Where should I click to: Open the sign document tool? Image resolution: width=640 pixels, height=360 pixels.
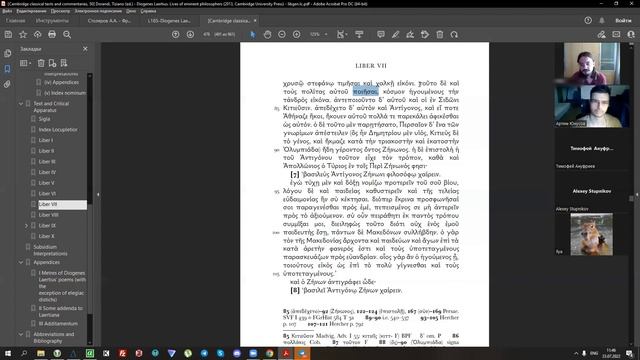[410, 35]
